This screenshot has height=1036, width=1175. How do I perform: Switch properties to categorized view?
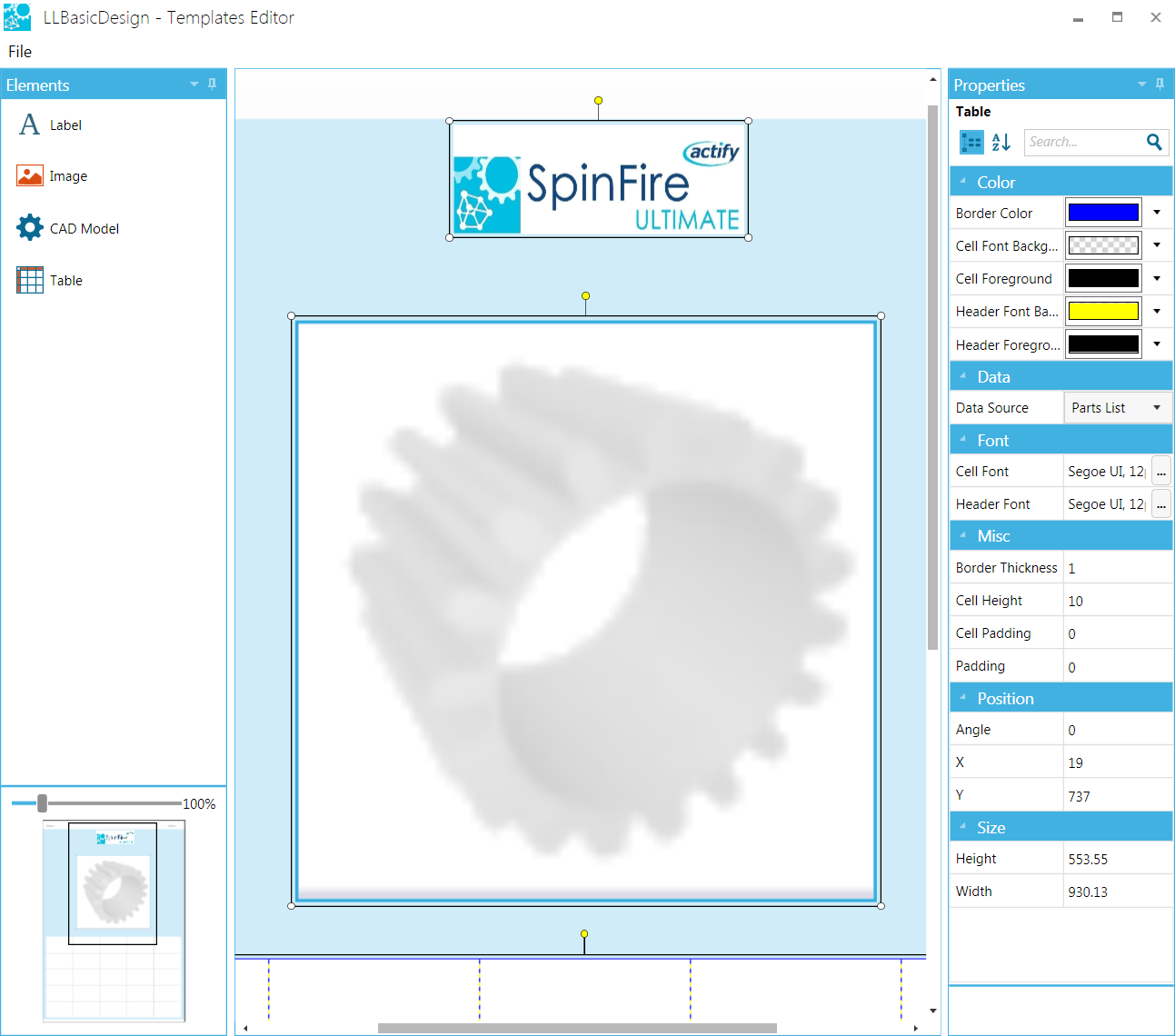click(x=971, y=142)
